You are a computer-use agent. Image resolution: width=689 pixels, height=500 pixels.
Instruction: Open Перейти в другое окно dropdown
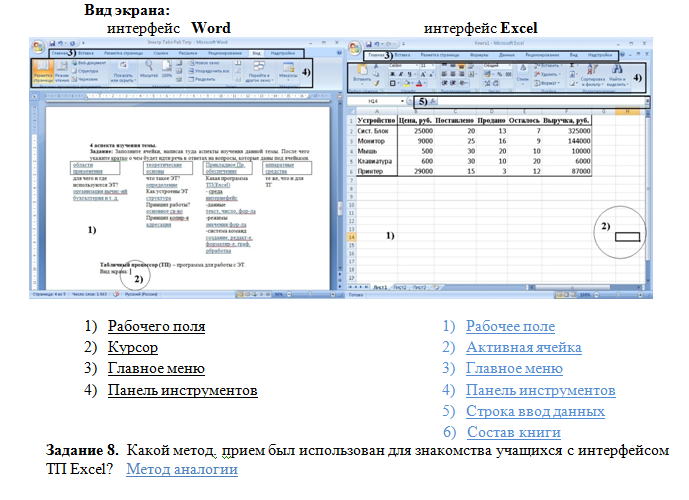pyautogui.click(x=259, y=72)
